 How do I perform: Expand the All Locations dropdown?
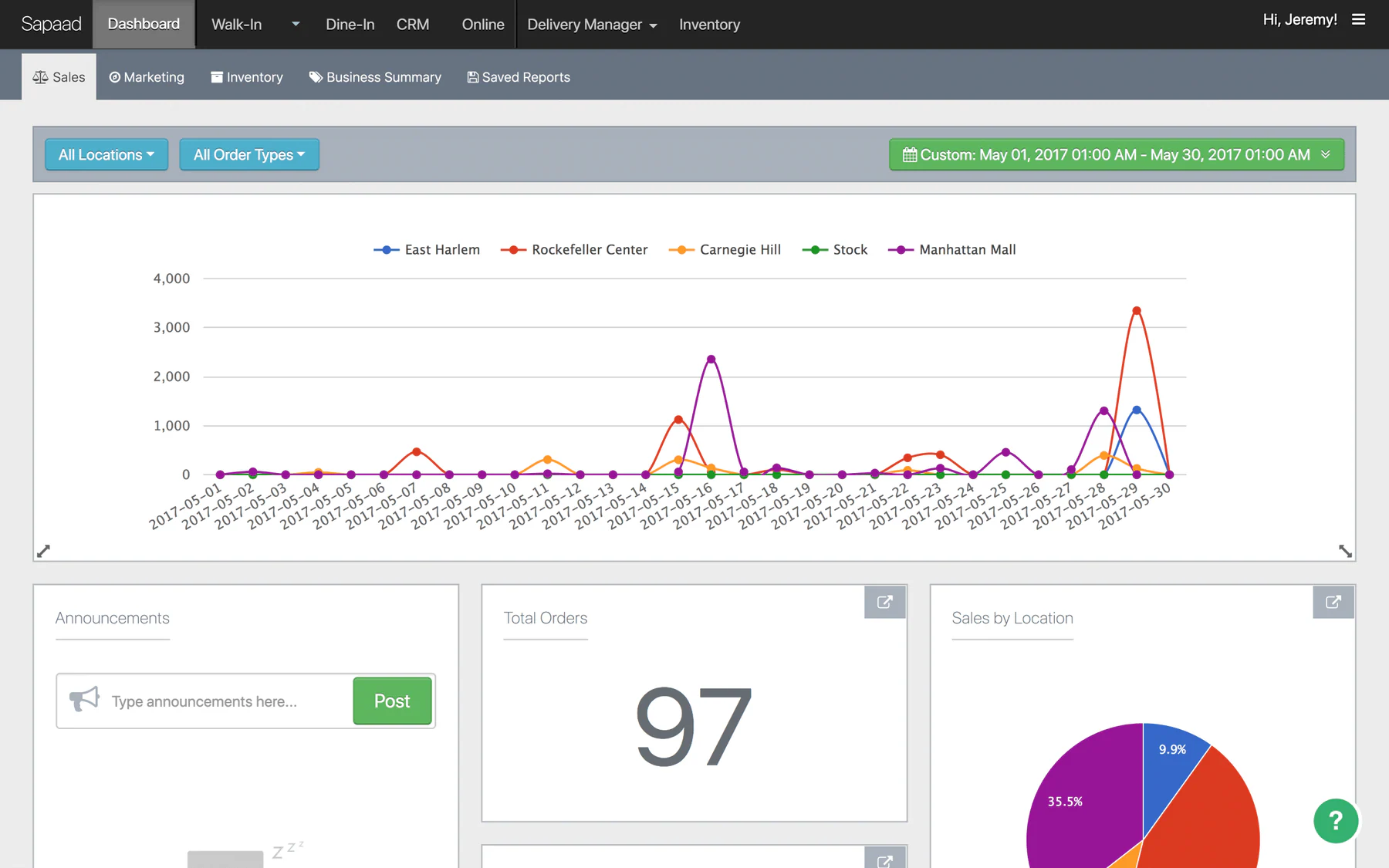click(106, 155)
